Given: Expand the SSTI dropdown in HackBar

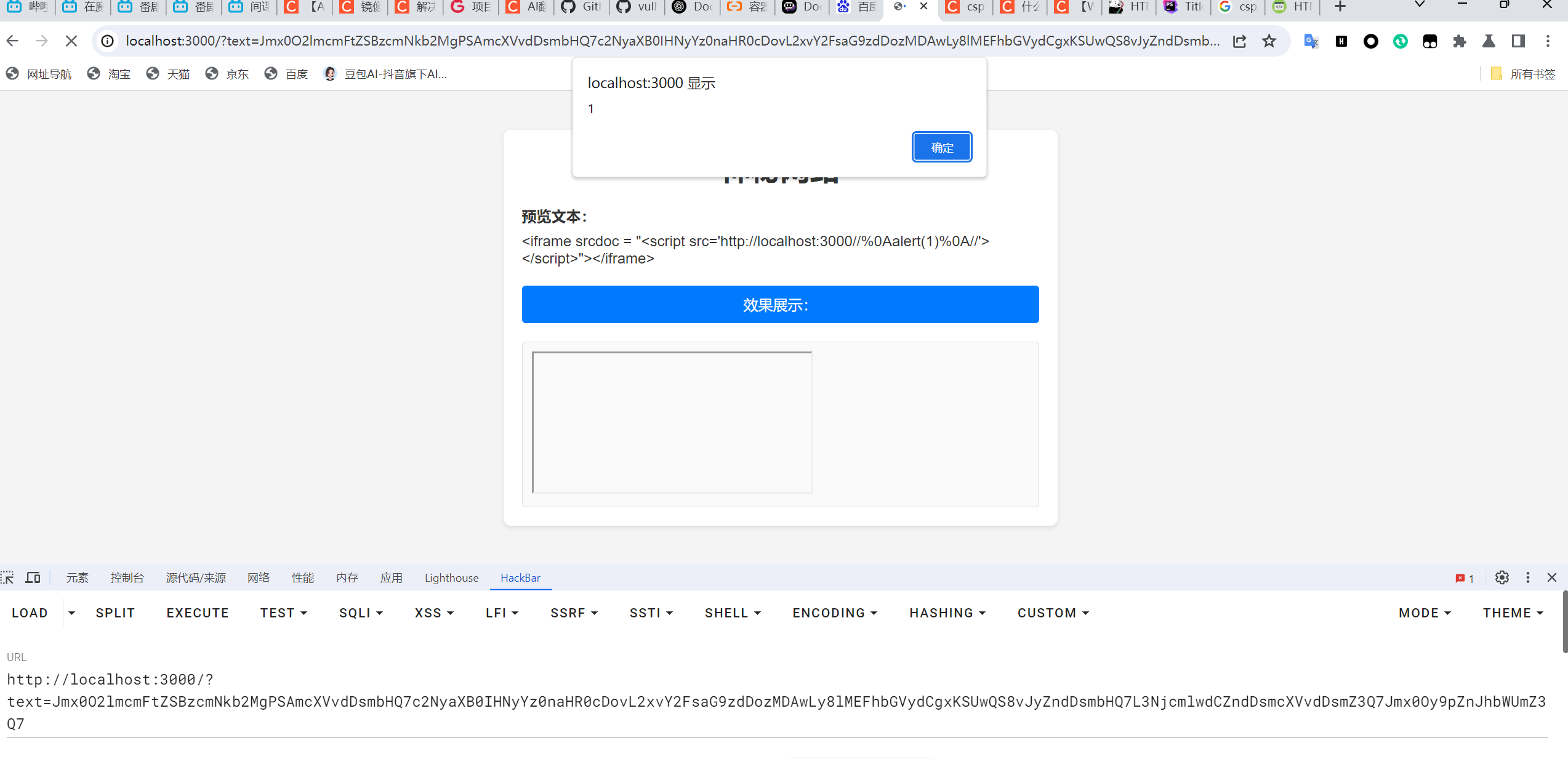Looking at the screenshot, I should coord(651,613).
